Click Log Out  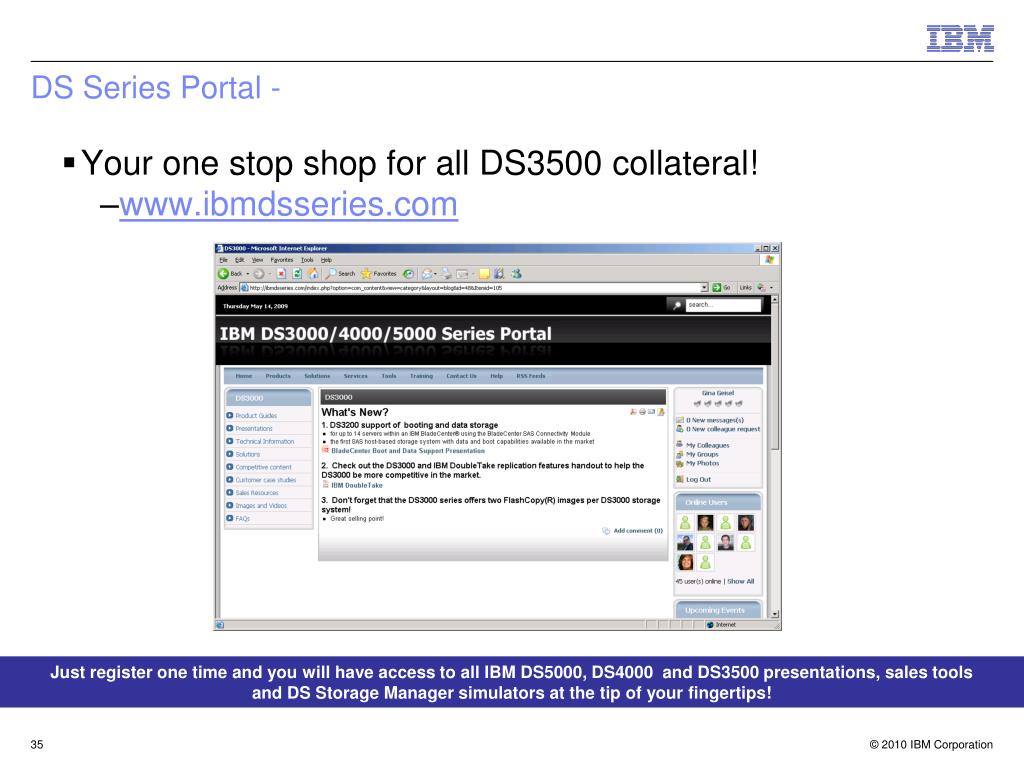coord(698,479)
